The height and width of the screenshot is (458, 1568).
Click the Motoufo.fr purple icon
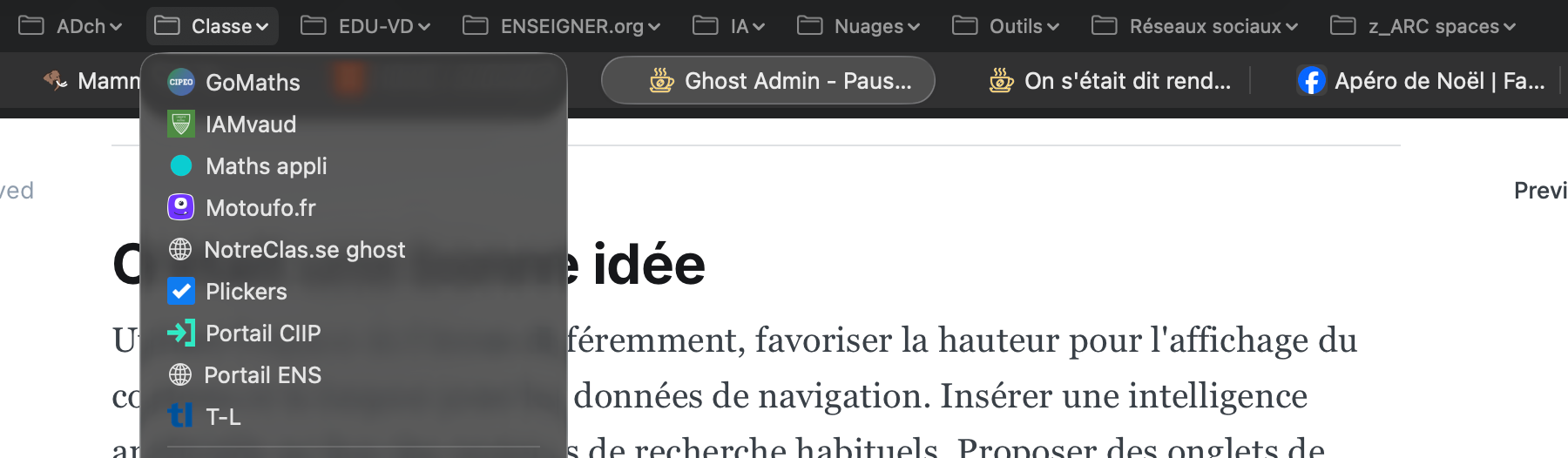(x=180, y=207)
